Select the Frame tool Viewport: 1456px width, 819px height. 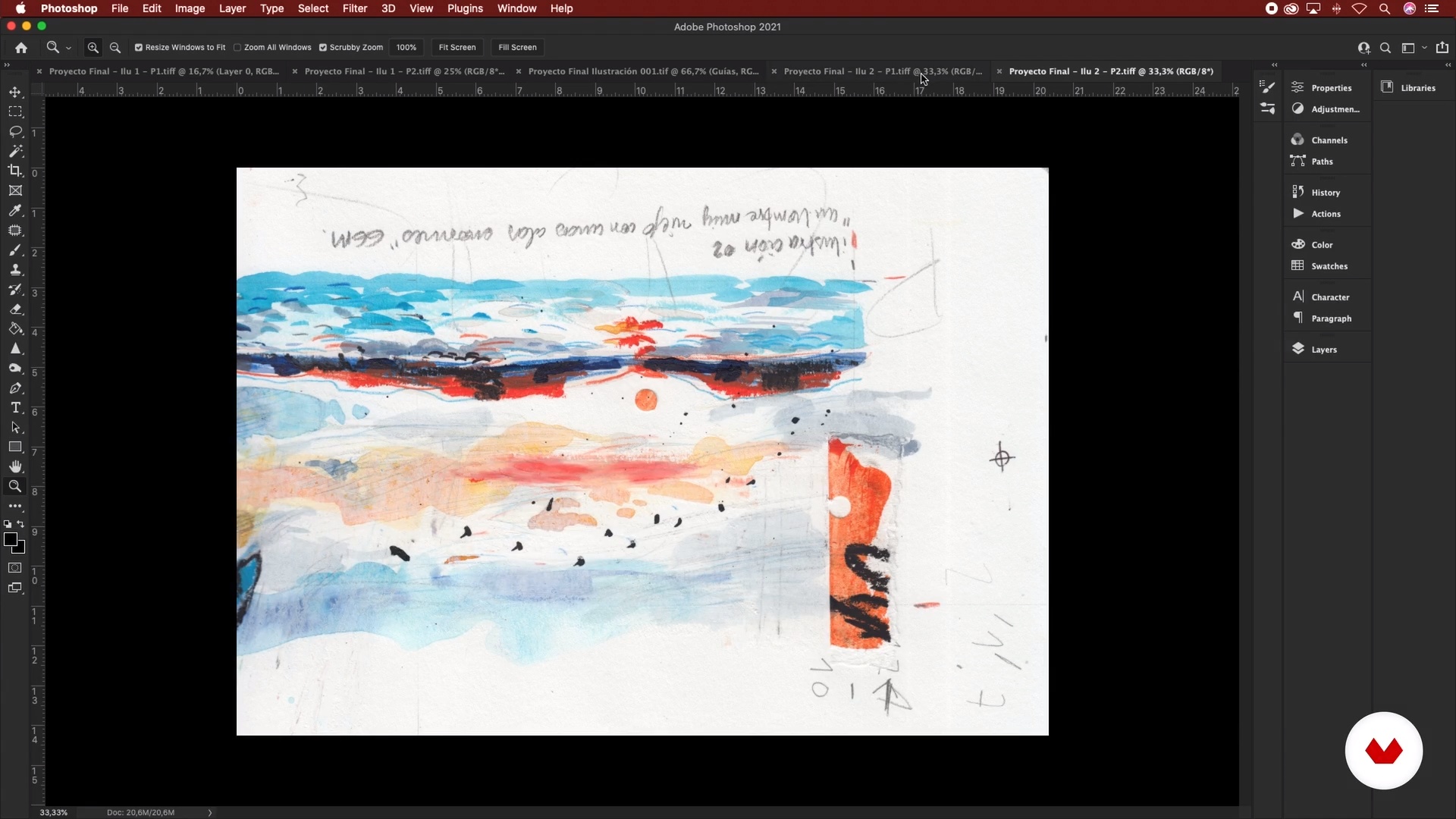coord(15,190)
